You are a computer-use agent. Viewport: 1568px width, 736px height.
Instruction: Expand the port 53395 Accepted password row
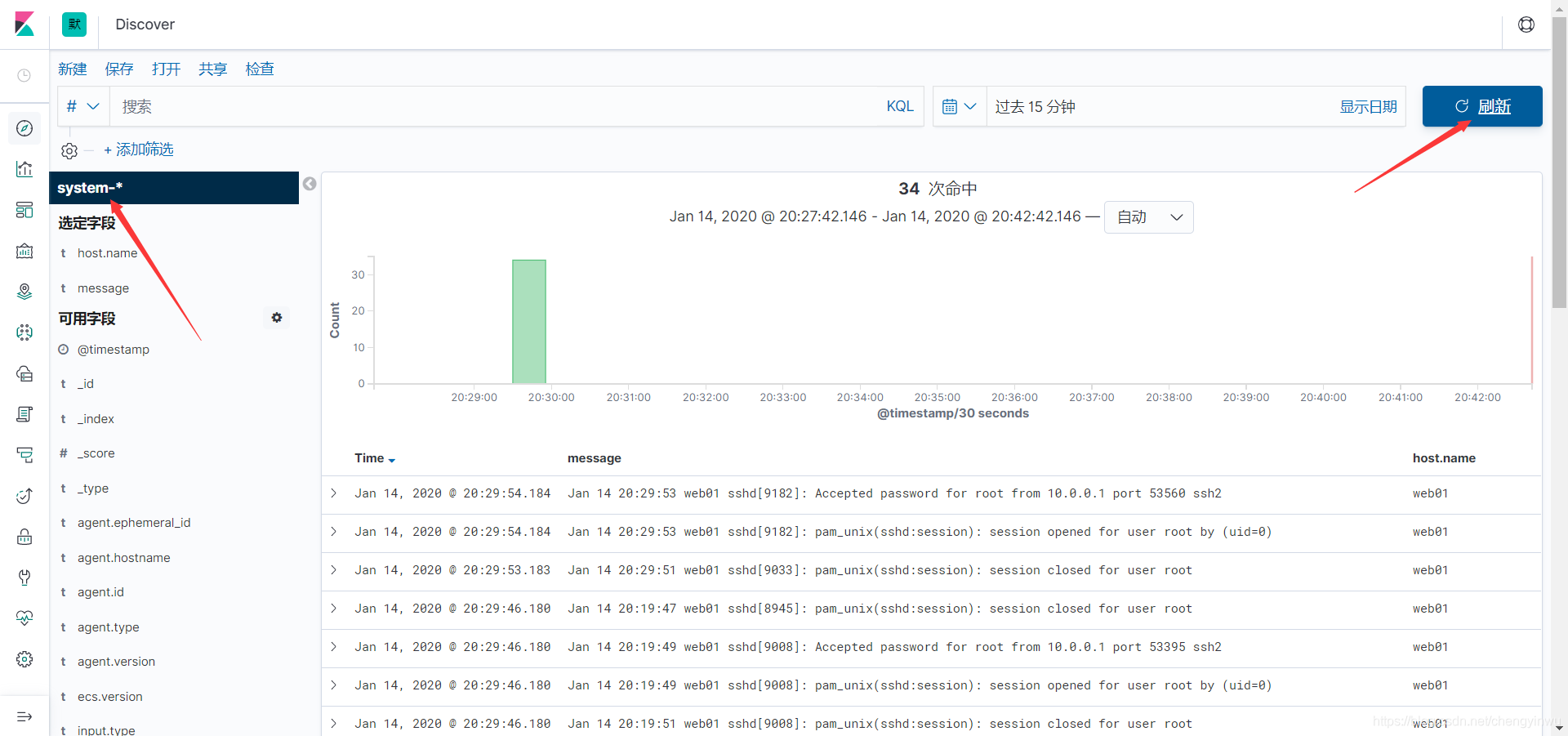(x=333, y=647)
